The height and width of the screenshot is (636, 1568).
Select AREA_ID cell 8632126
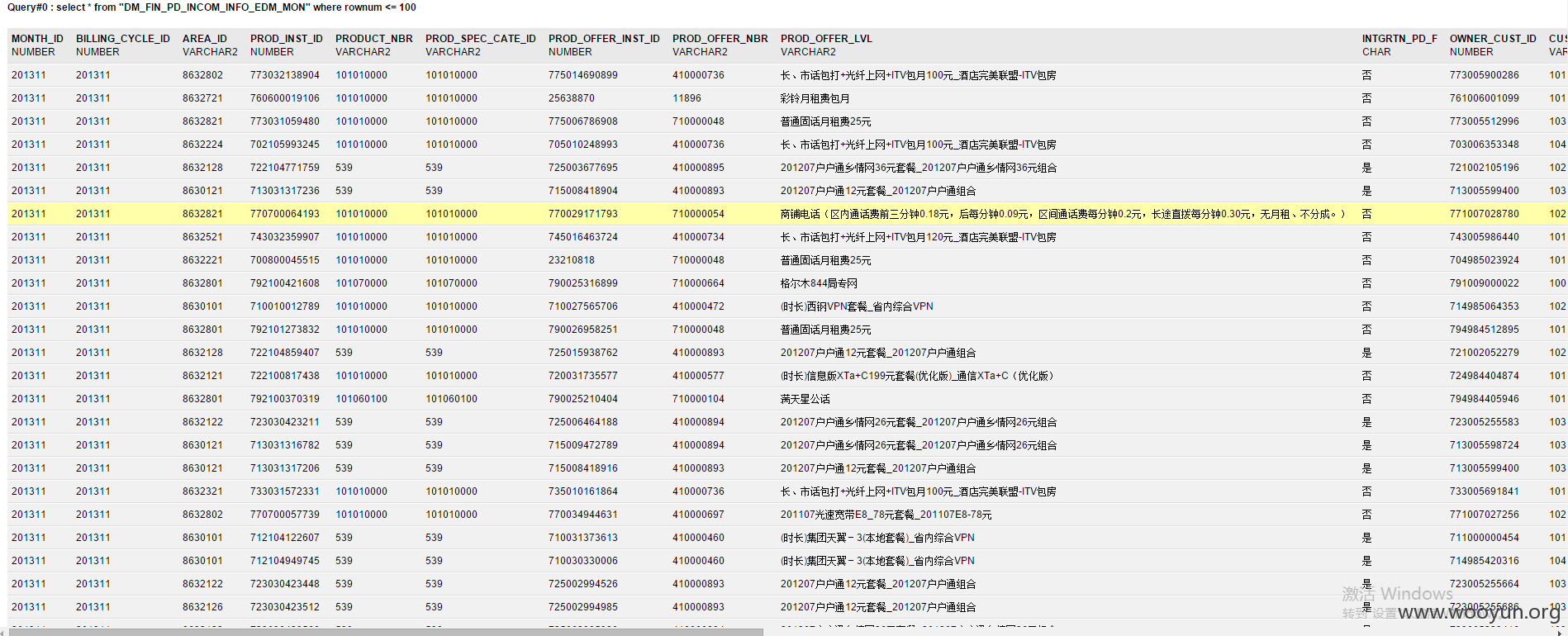point(203,607)
